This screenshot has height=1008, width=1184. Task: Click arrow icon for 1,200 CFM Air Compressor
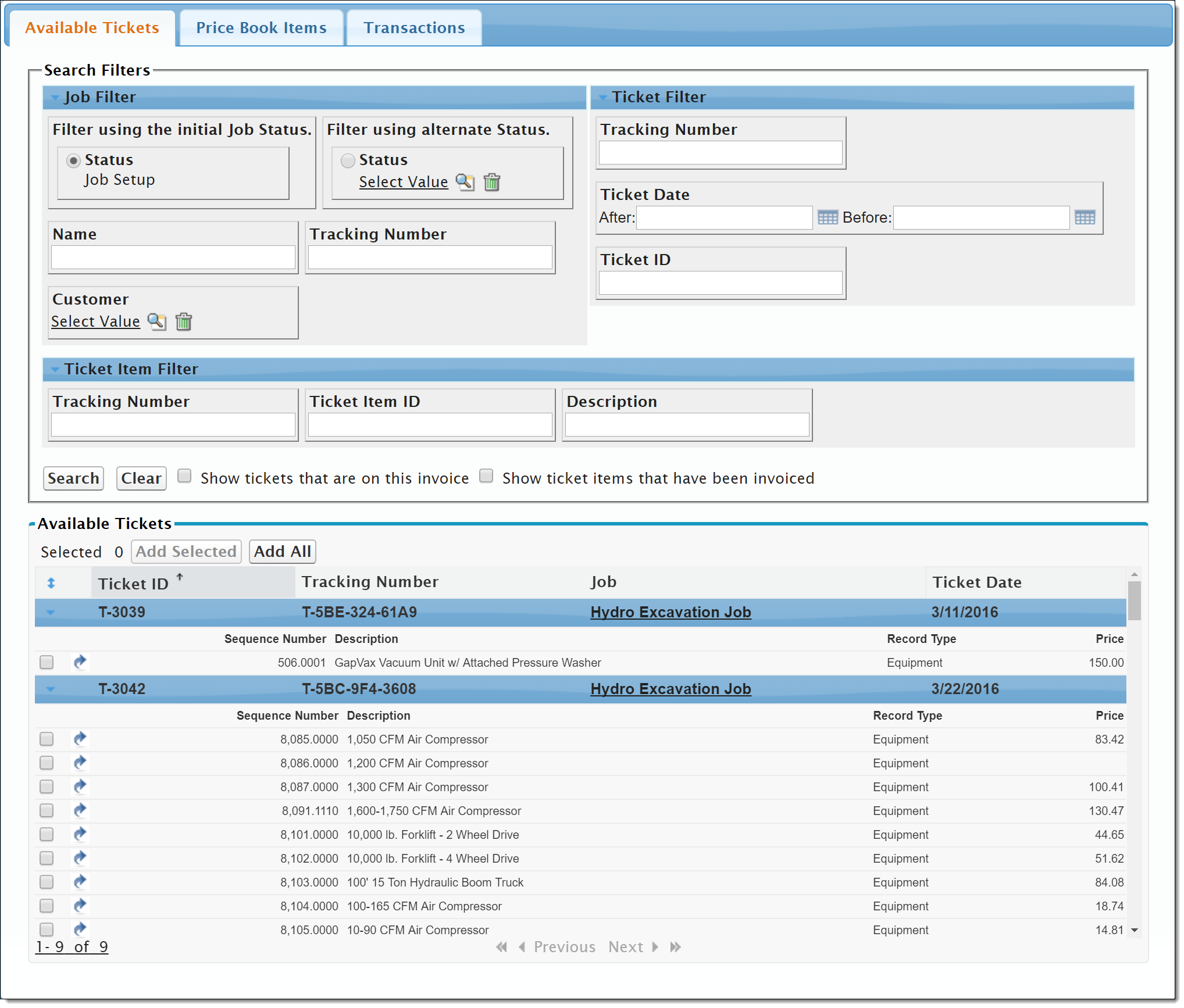coord(80,762)
